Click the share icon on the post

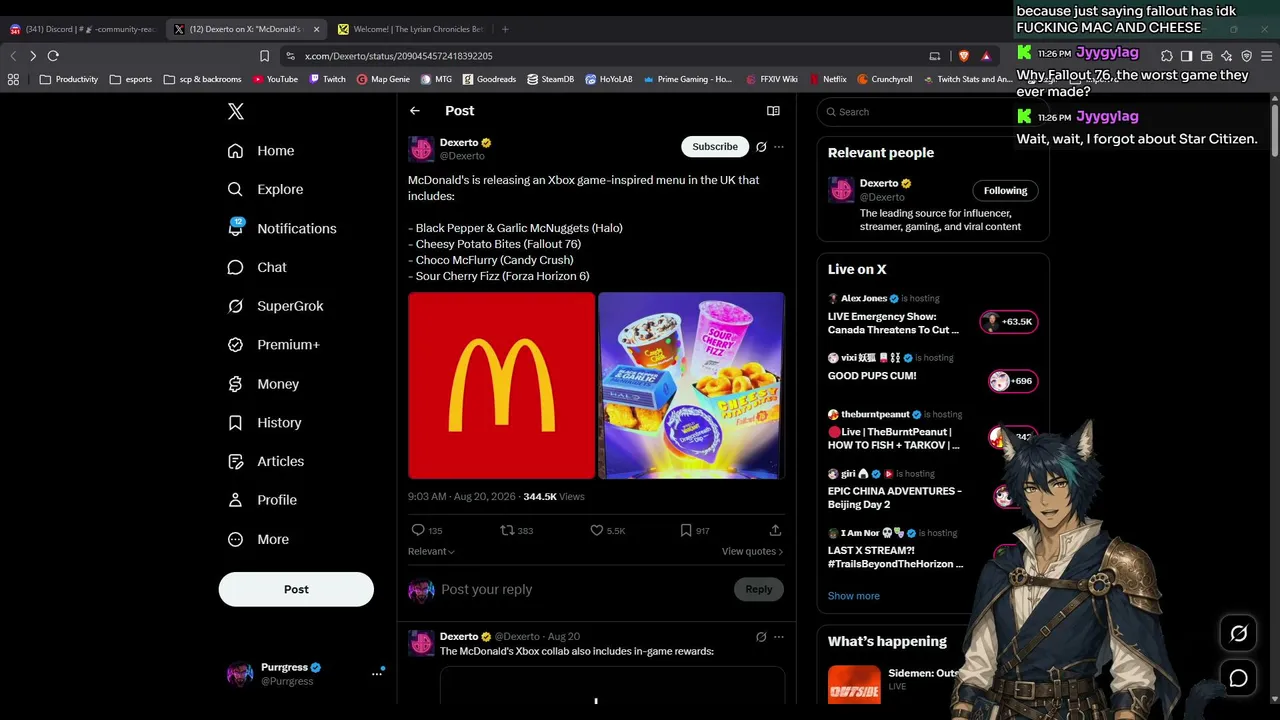click(x=775, y=530)
